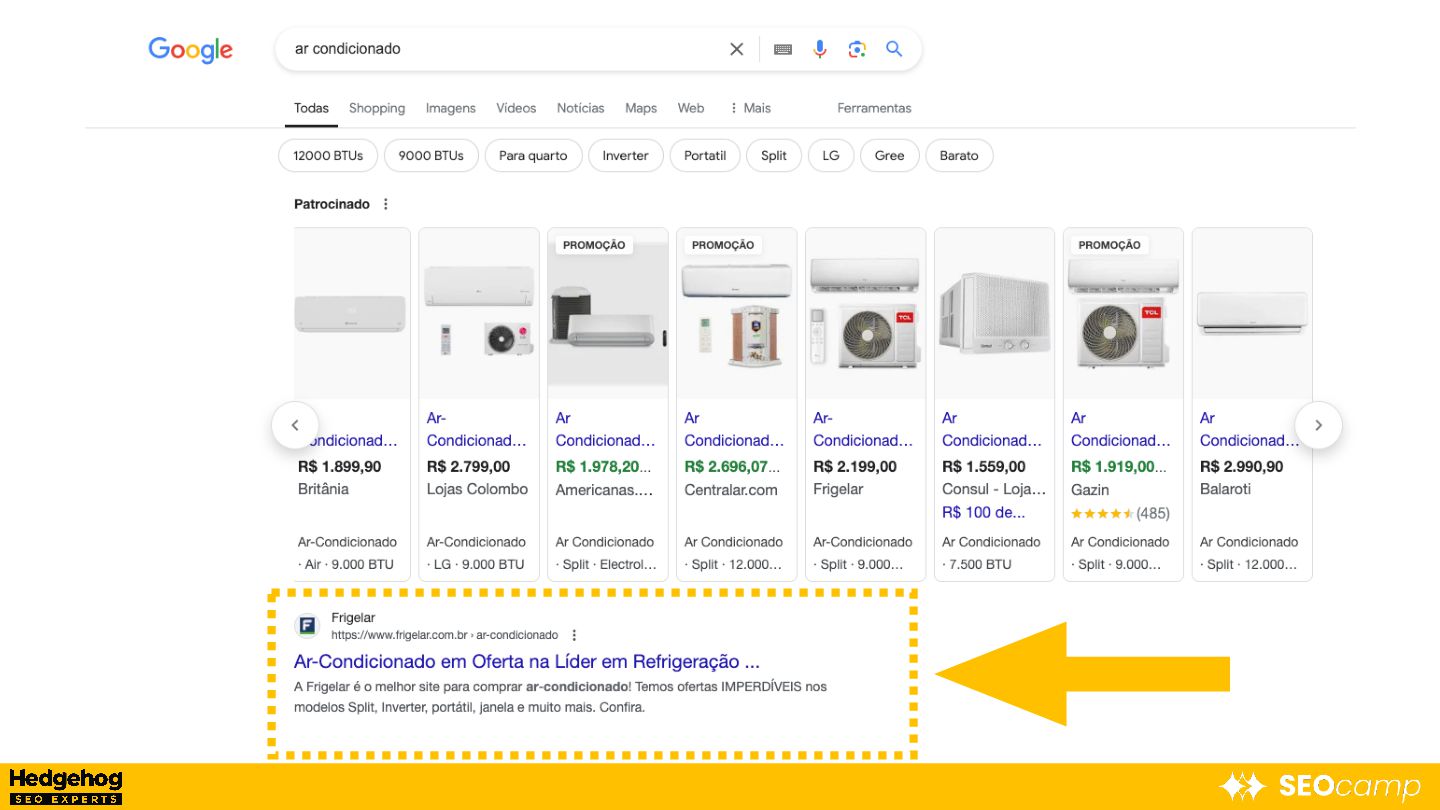Open the Ar-Condicionado em Oferta Frigelar result link
This screenshot has width=1440, height=810.
526,662
